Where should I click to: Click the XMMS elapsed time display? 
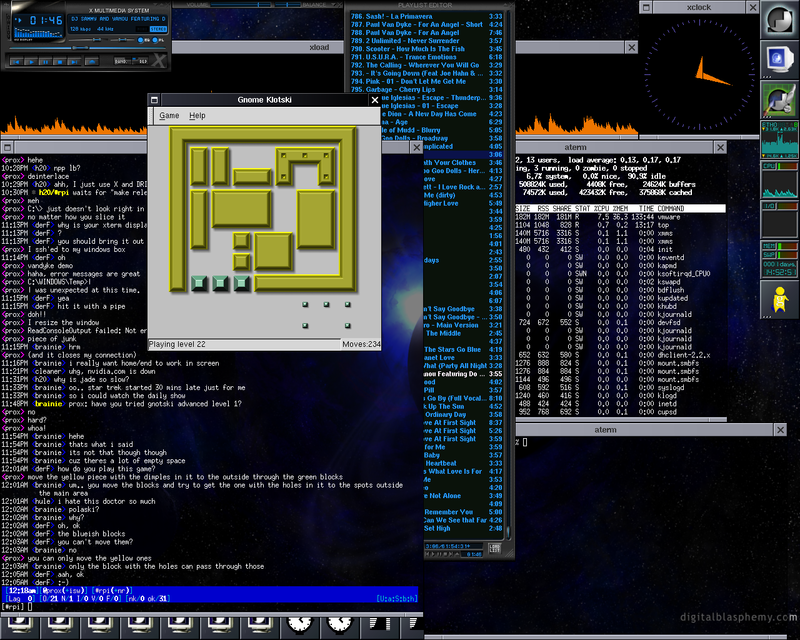tap(46, 20)
